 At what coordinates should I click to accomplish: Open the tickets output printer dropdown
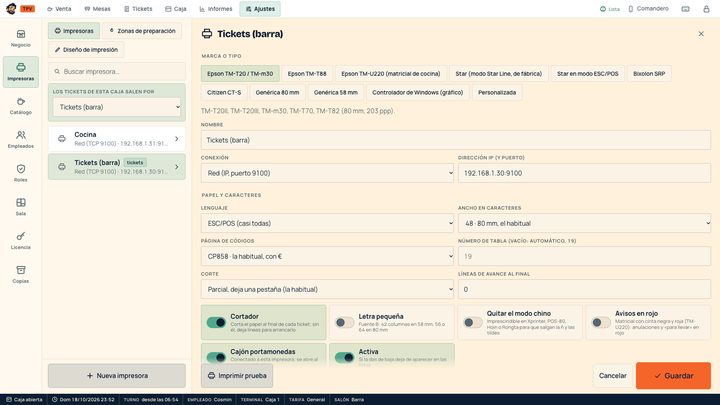[x=117, y=107]
